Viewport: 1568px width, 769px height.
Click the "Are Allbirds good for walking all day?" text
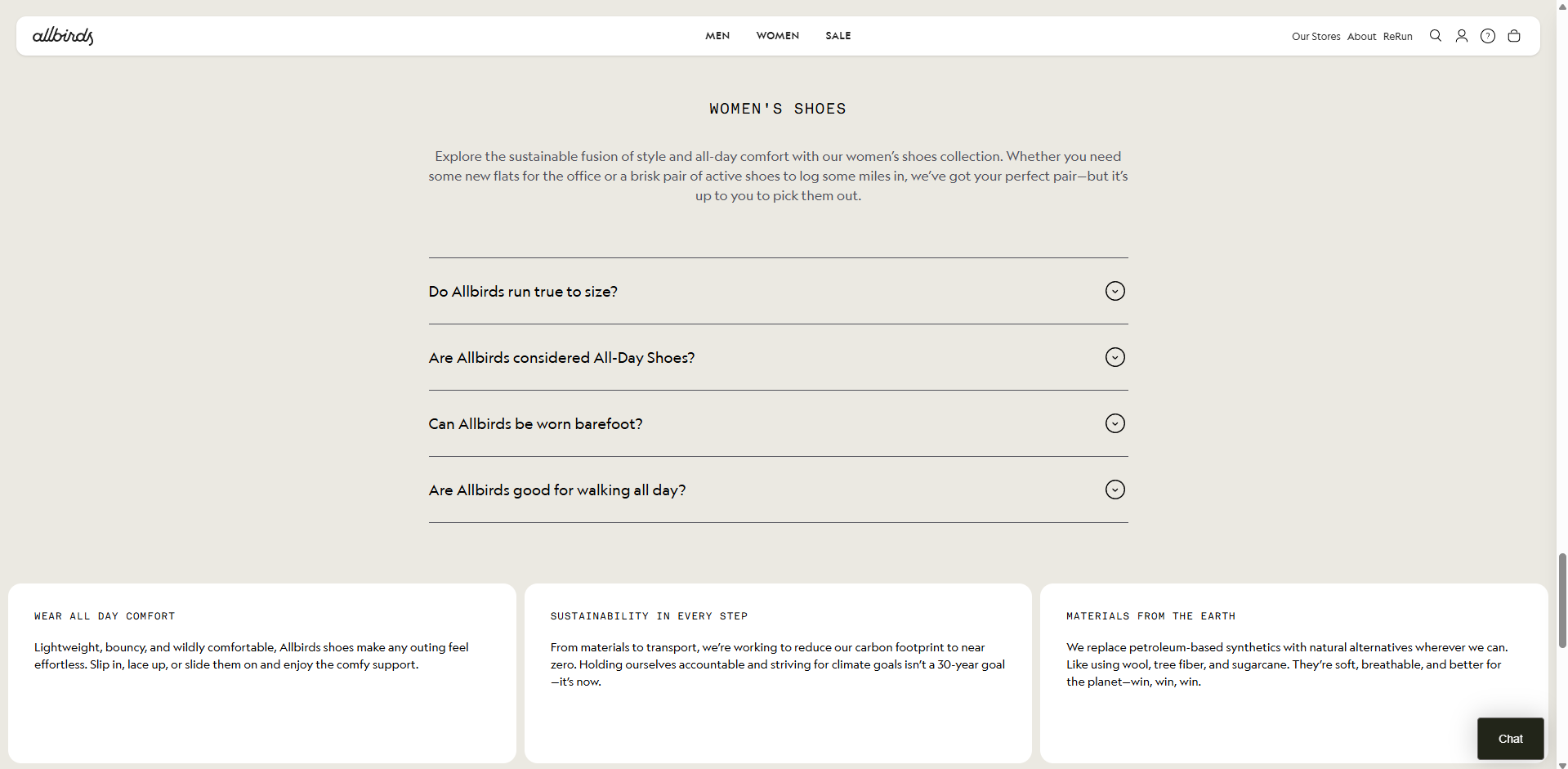click(556, 490)
